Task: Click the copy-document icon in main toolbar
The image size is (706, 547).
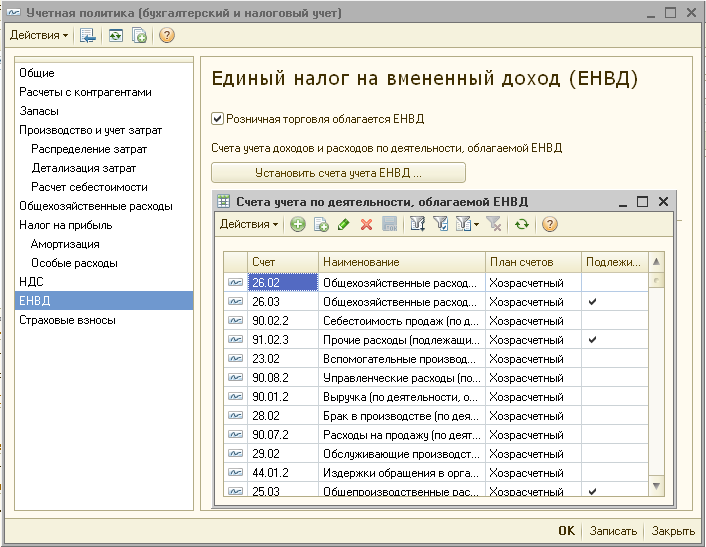Action: [140, 35]
